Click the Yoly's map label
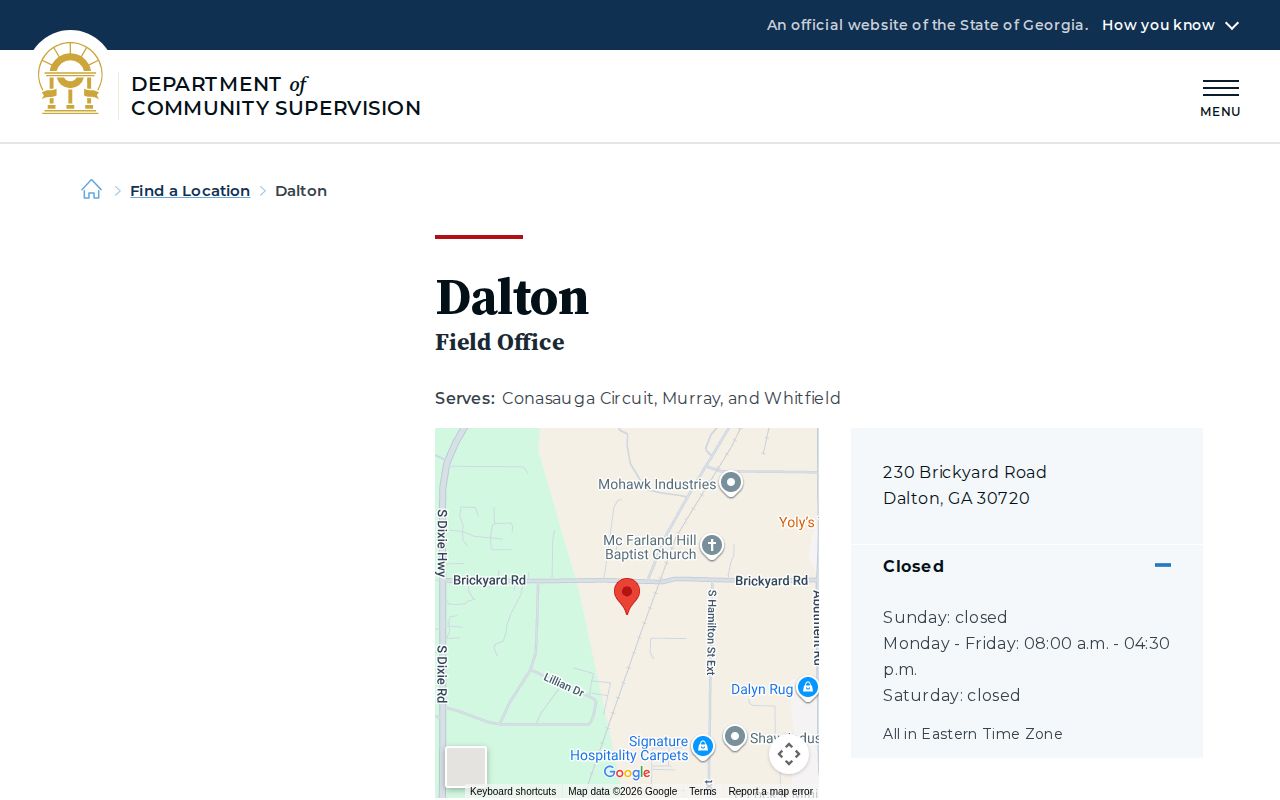The width and height of the screenshot is (1280, 800). (x=797, y=522)
